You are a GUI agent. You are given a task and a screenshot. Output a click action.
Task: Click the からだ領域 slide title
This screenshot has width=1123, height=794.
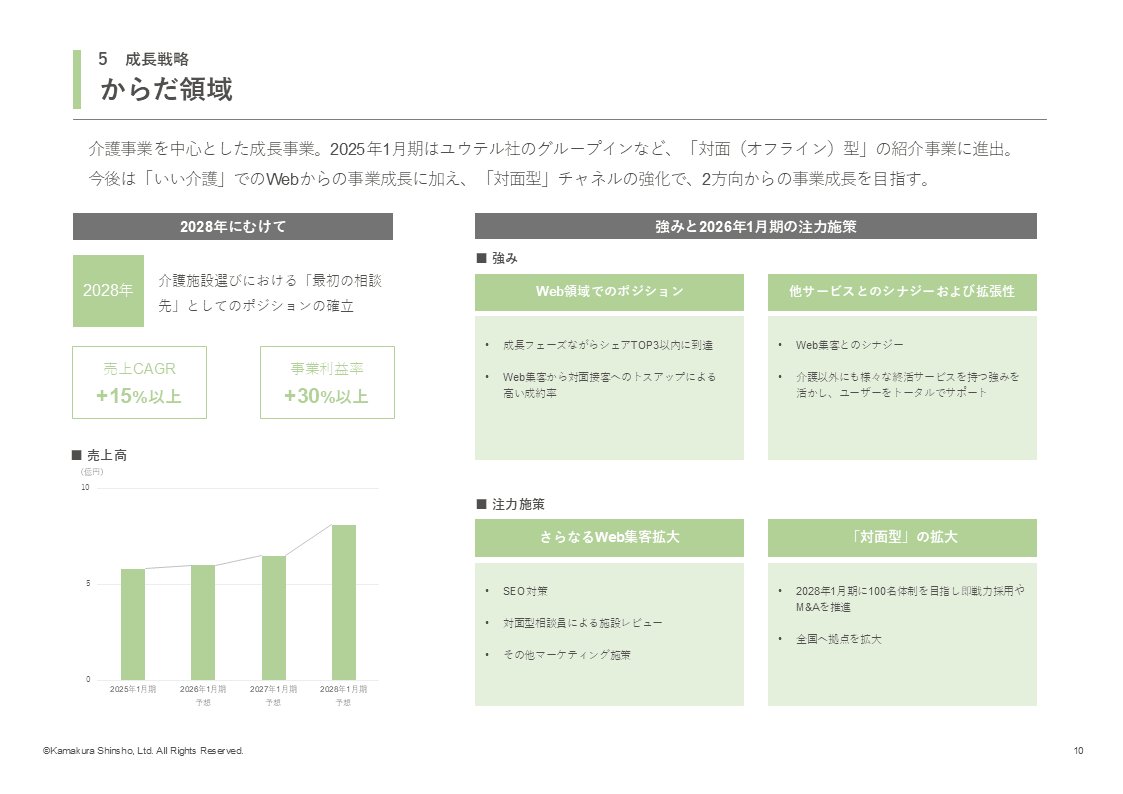[166, 90]
